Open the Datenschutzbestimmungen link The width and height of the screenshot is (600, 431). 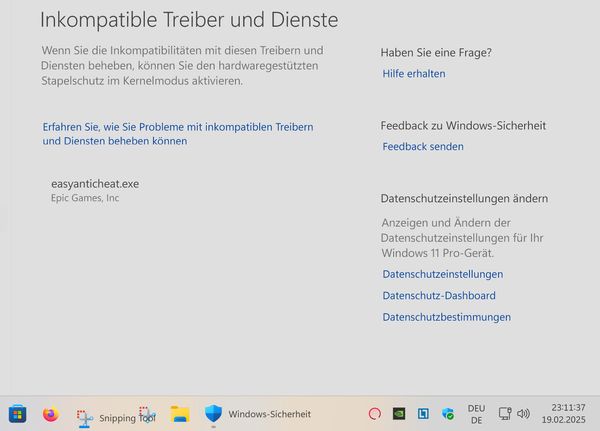pyautogui.click(x=447, y=317)
